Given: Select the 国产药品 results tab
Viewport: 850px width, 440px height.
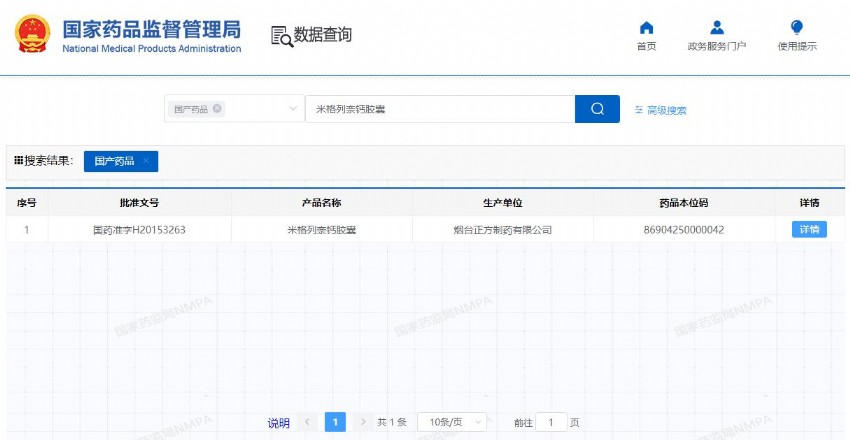Looking at the screenshot, I should 114,161.
